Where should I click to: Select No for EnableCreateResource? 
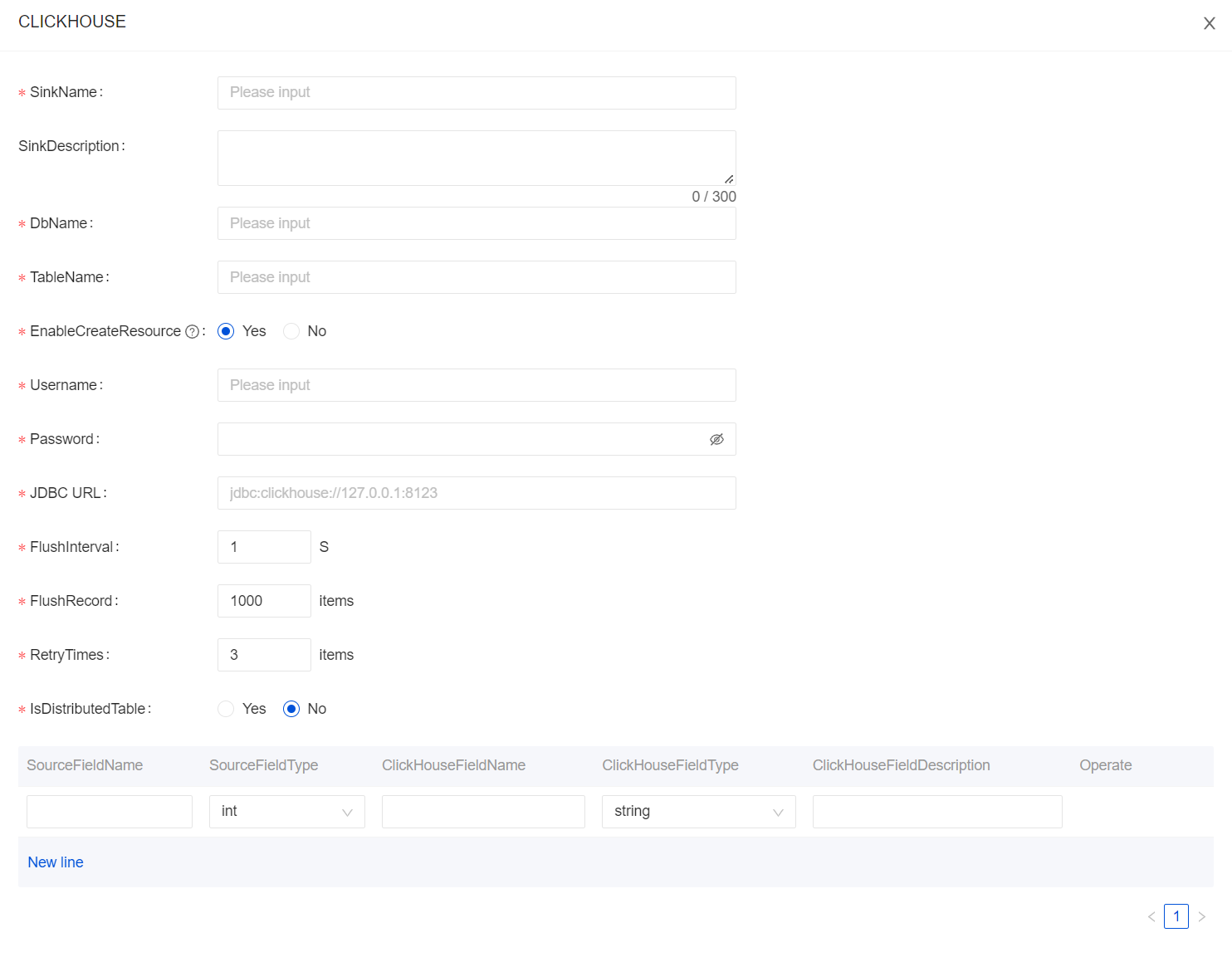(291, 331)
